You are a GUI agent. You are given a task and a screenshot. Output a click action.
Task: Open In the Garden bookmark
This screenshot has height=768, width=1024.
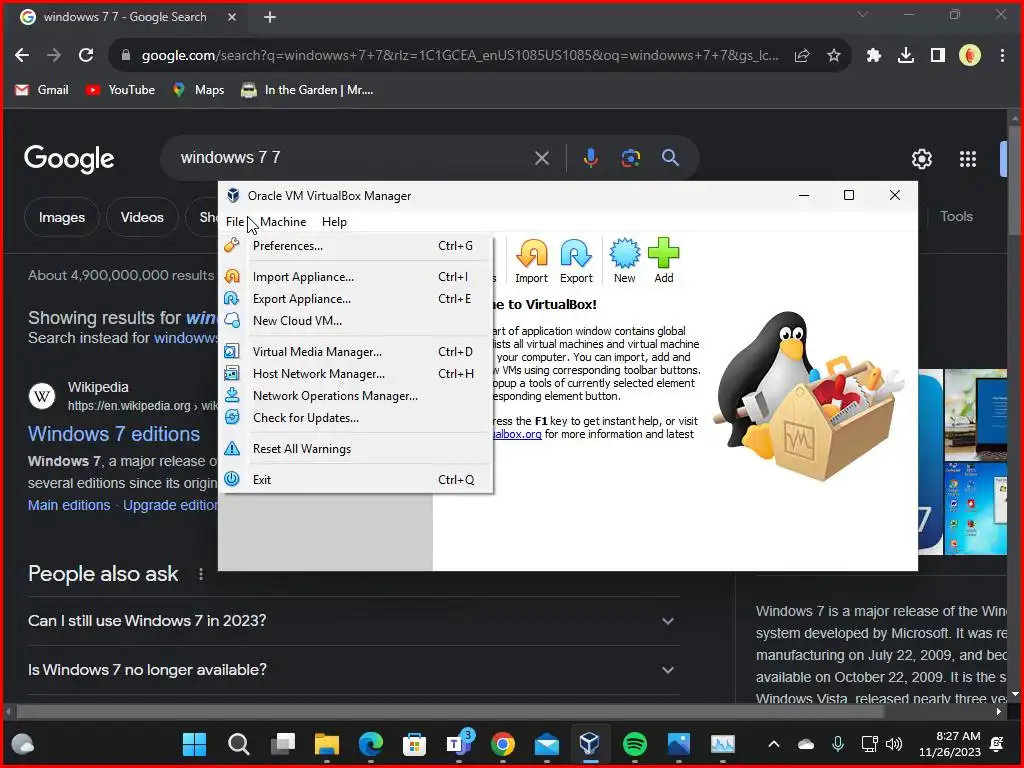click(307, 90)
